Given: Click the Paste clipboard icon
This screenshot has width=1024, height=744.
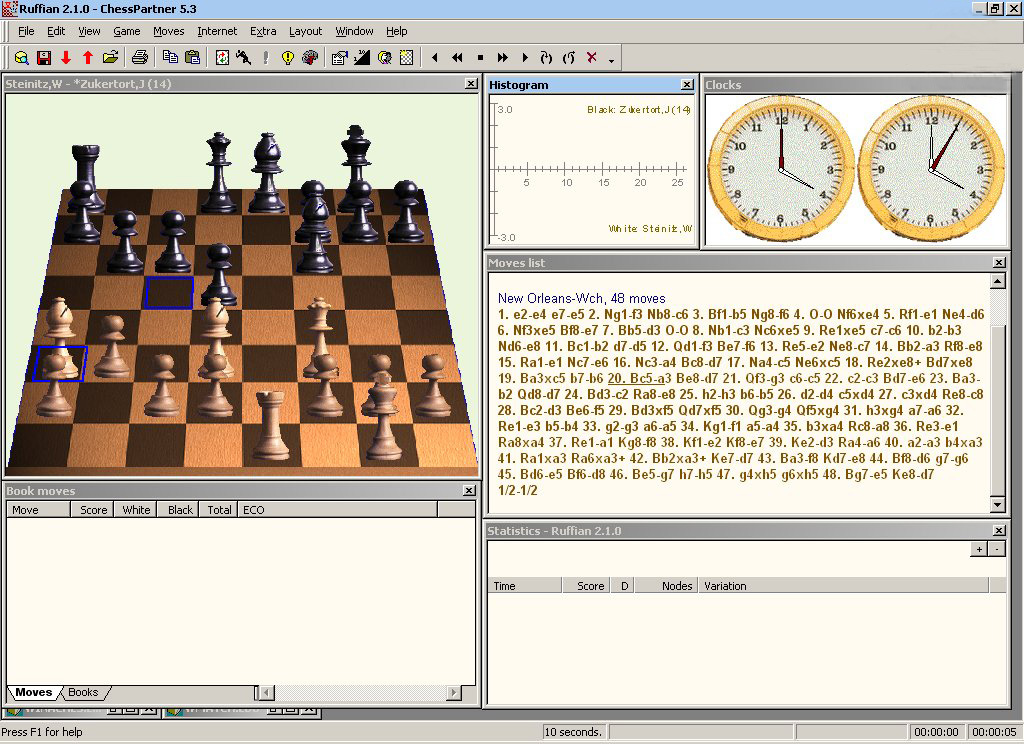Looking at the screenshot, I should 193,58.
